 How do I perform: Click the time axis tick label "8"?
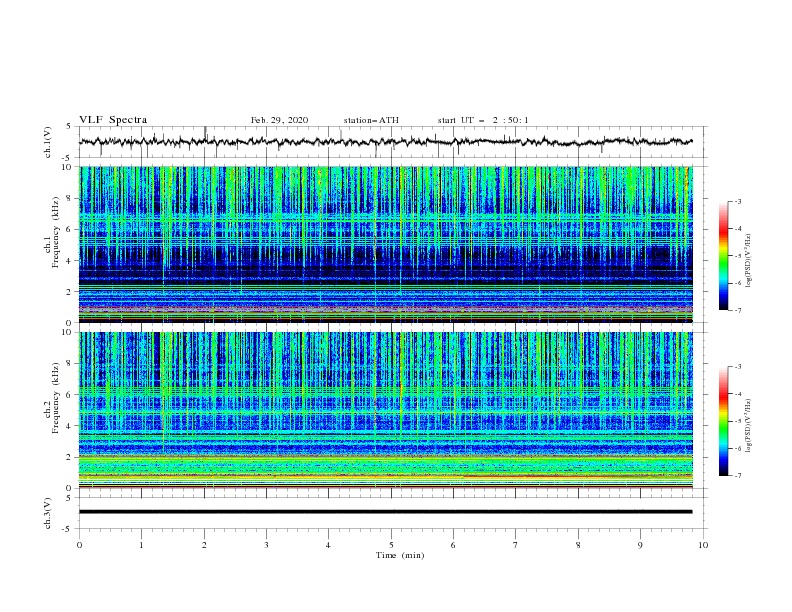(x=578, y=545)
